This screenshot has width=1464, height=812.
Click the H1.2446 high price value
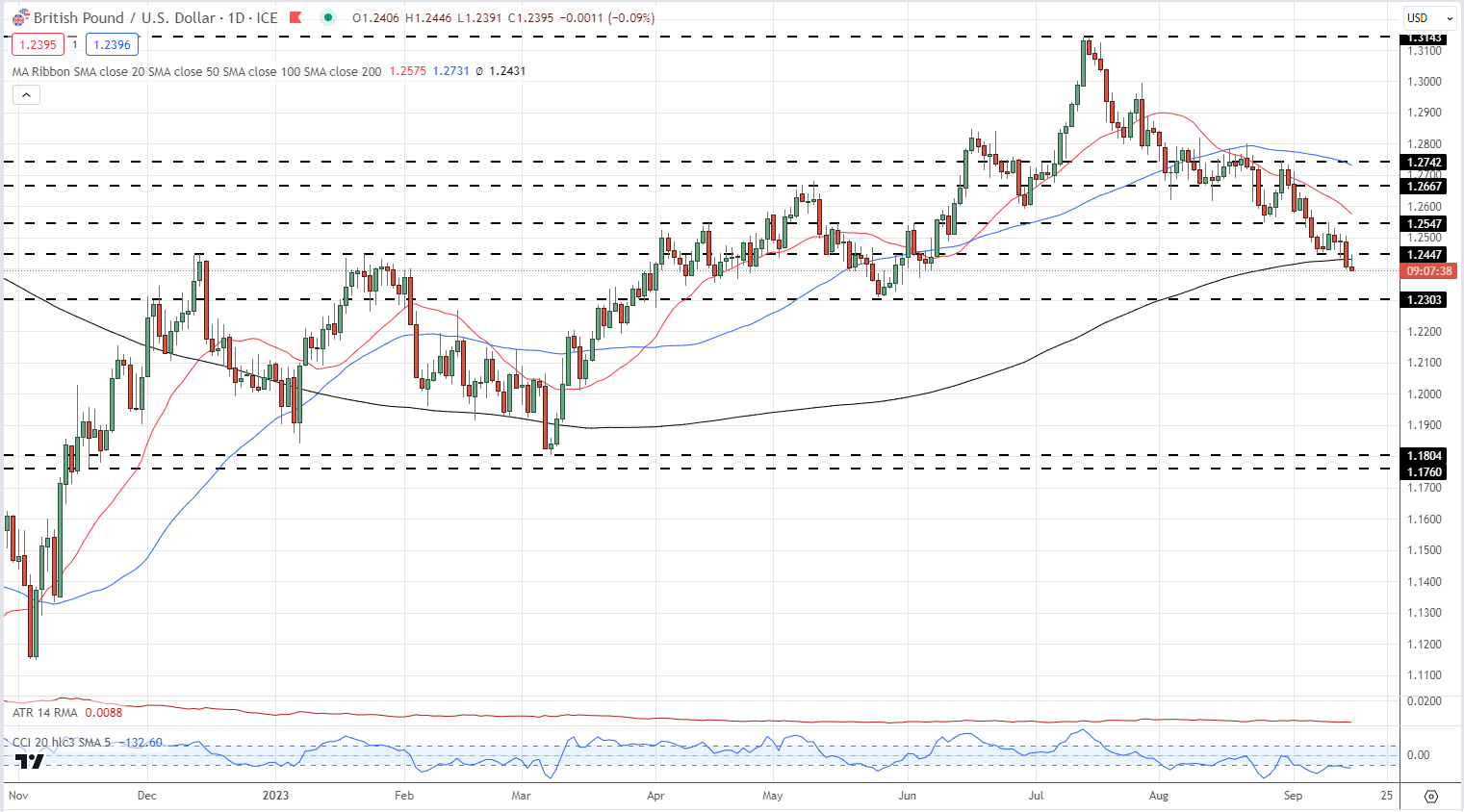[x=430, y=17]
